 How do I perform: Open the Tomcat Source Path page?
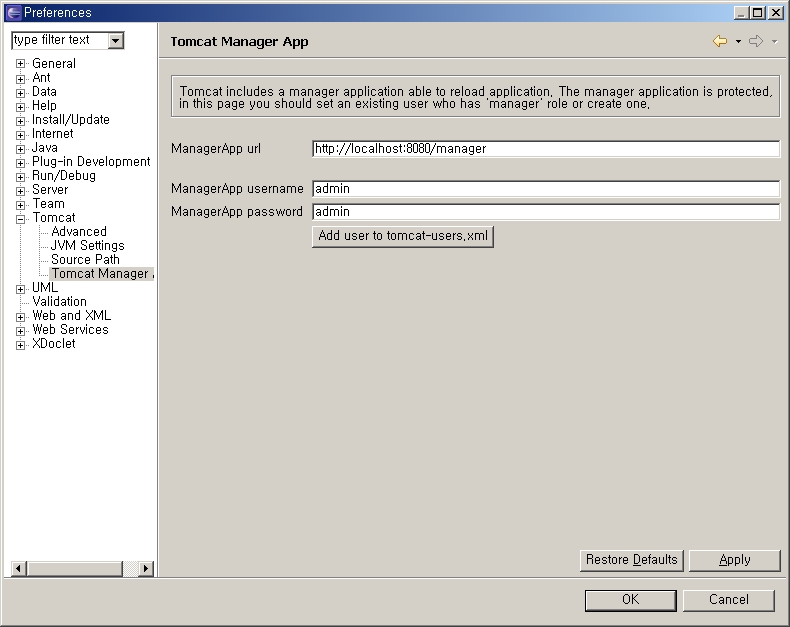86,260
